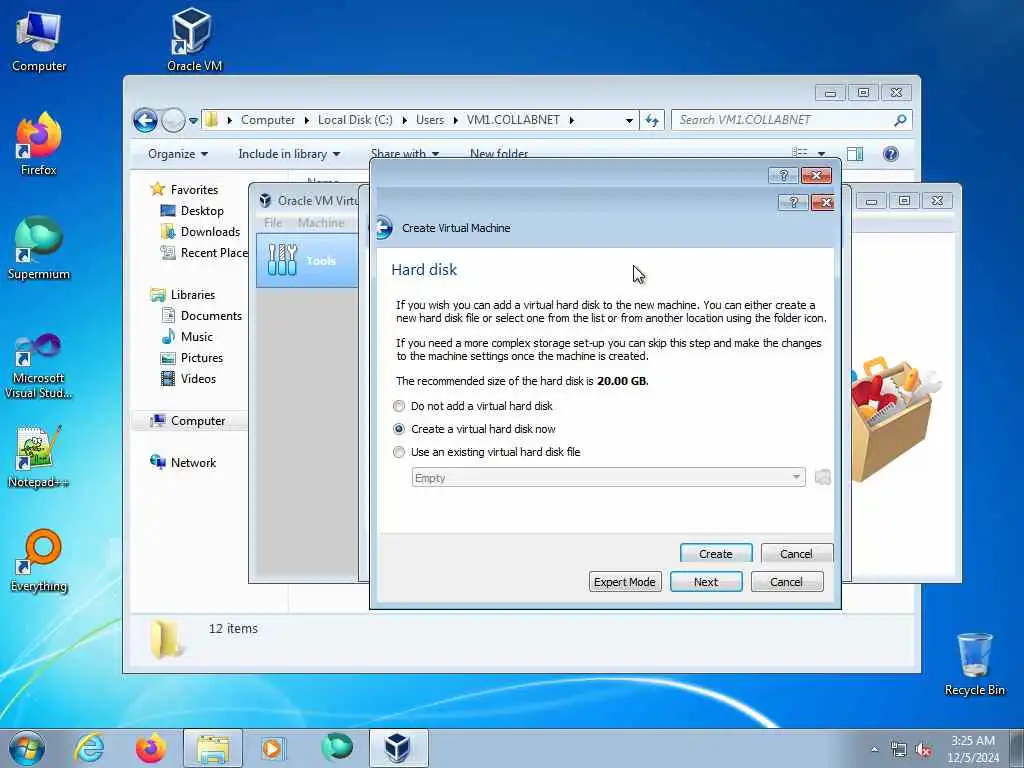The height and width of the screenshot is (768, 1024).
Task: Click the folder icon to choose disk file
Action: pyautogui.click(x=822, y=477)
